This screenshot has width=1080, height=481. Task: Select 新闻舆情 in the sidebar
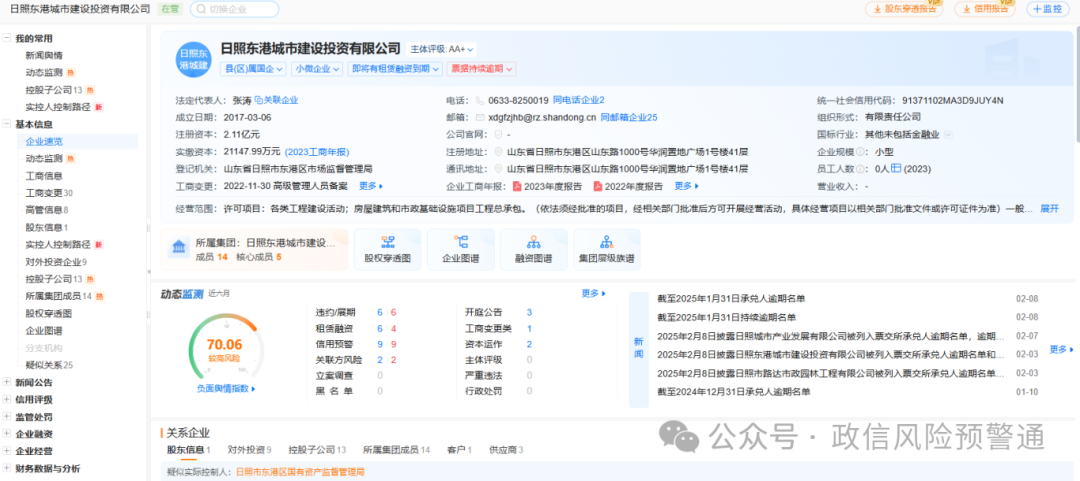(x=44, y=55)
